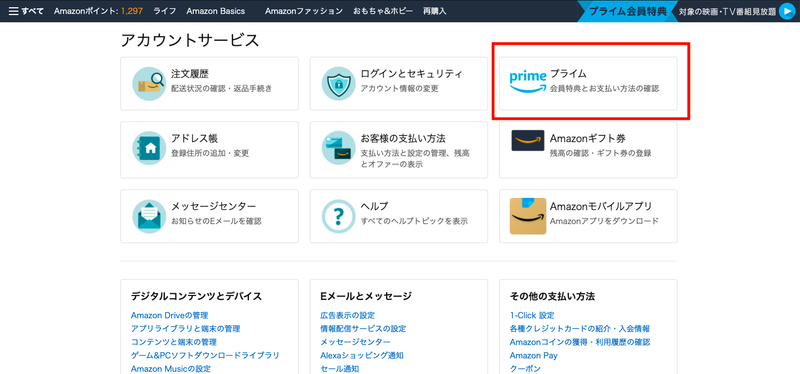Image resolution: width=800 pixels, height=374 pixels.
Task: Click Amazonコインの獲得・利用履歴の確認 link
Action: click(580, 342)
